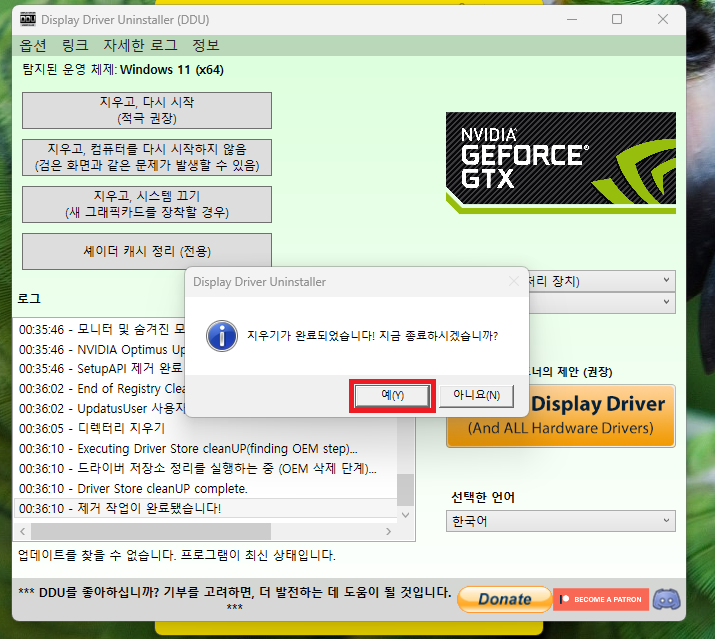Viewport: 715px width, 639px height.
Task: Click the 로그 section label
Action: [29, 298]
